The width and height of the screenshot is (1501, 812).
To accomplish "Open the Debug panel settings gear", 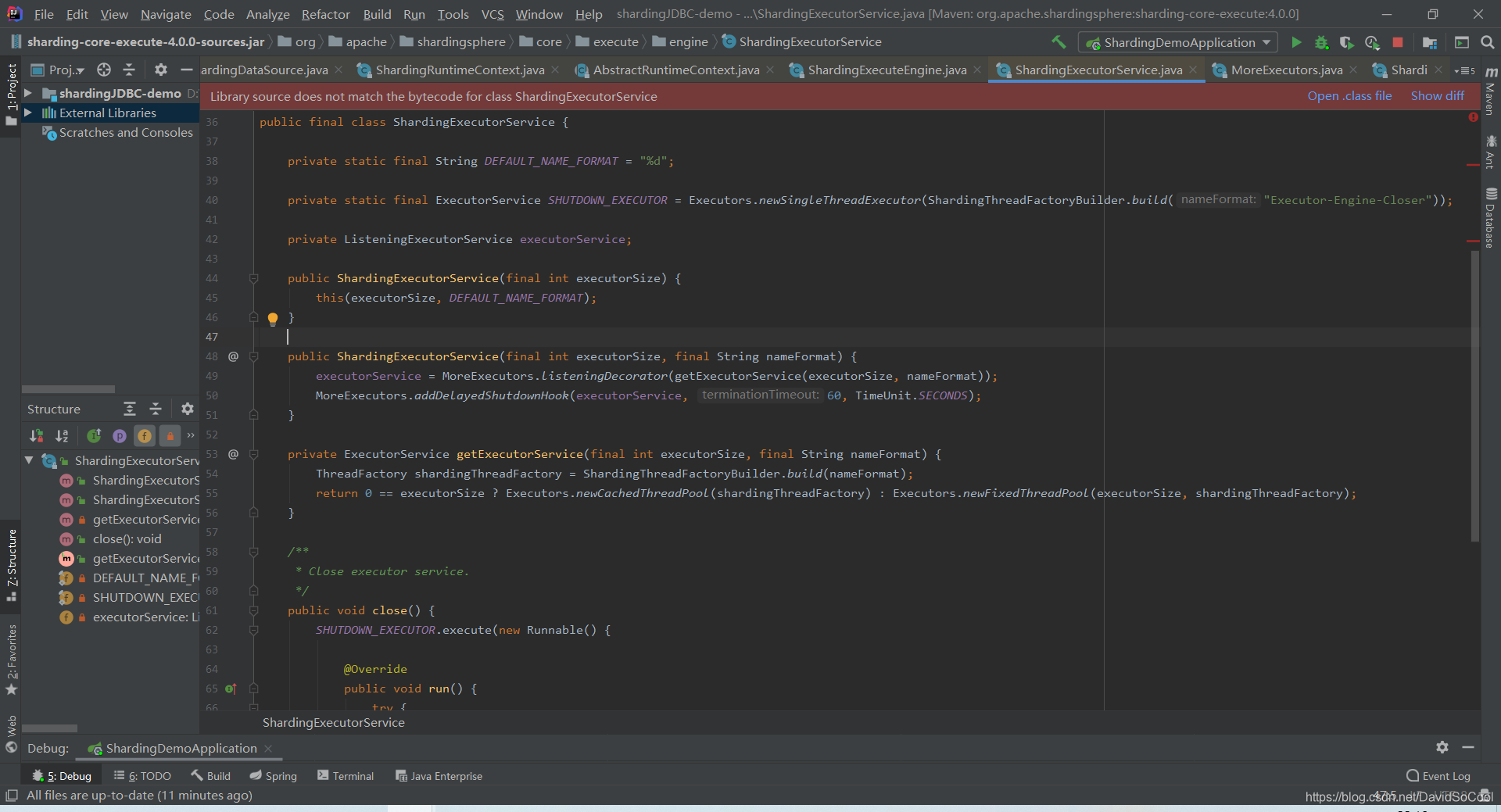I will [1442, 747].
